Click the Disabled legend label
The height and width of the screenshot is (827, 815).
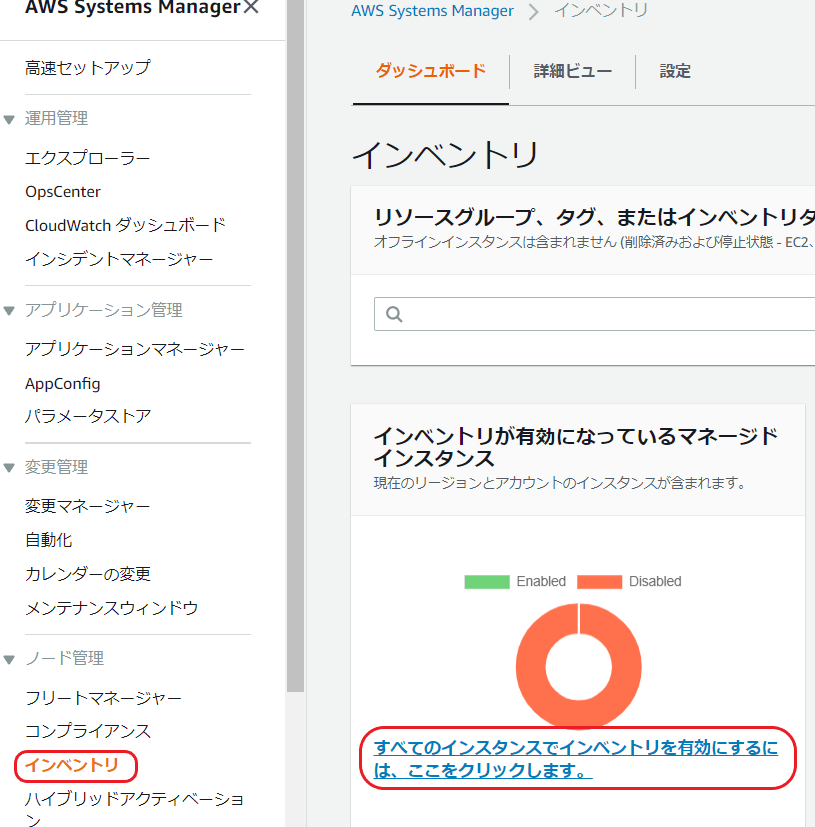[x=655, y=581]
